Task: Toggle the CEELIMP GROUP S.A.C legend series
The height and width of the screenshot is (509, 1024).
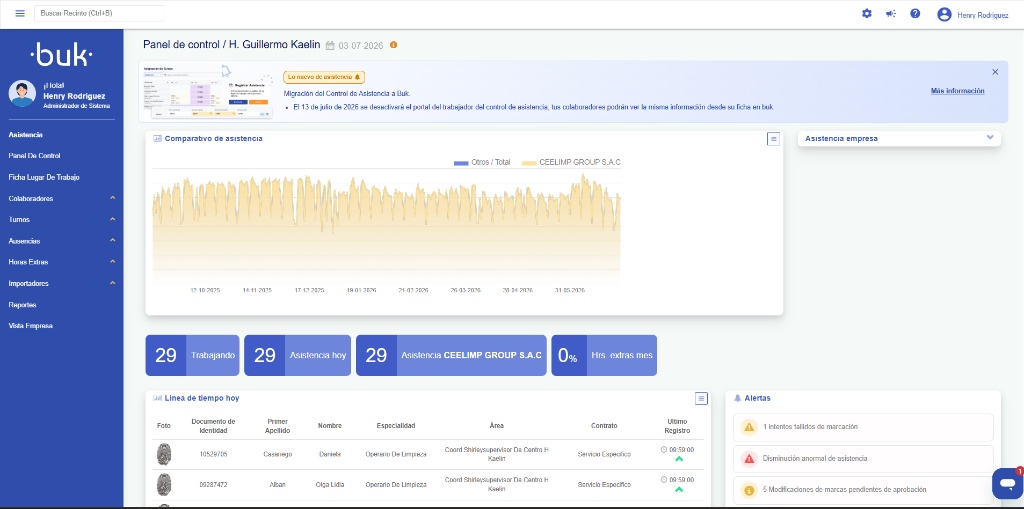Action: [562, 162]
